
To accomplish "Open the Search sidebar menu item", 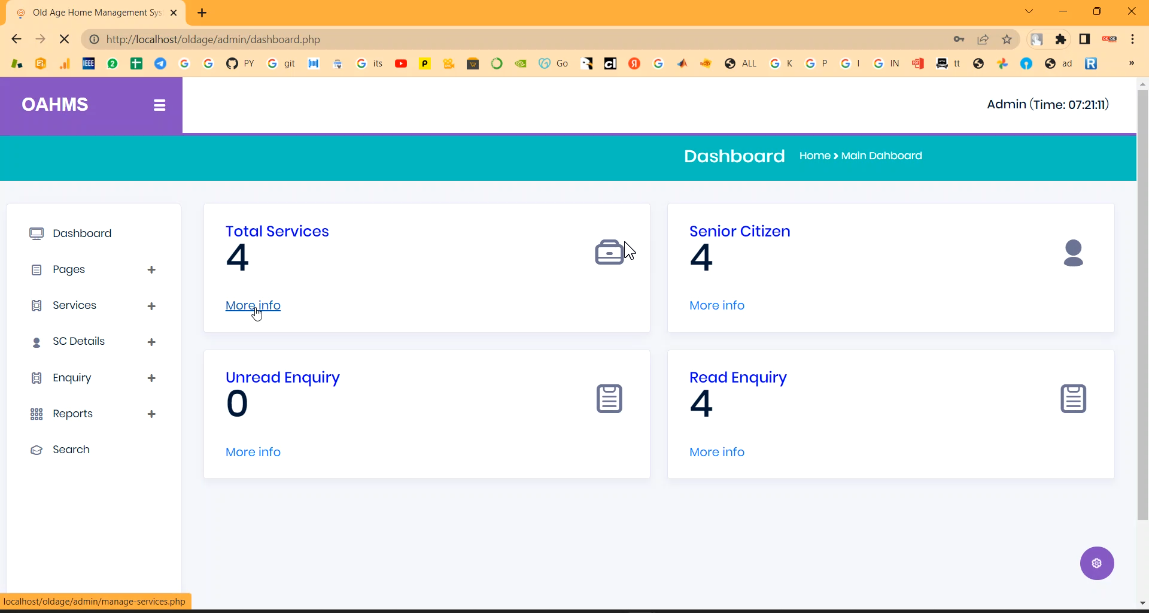I will (x=71, y=450).
